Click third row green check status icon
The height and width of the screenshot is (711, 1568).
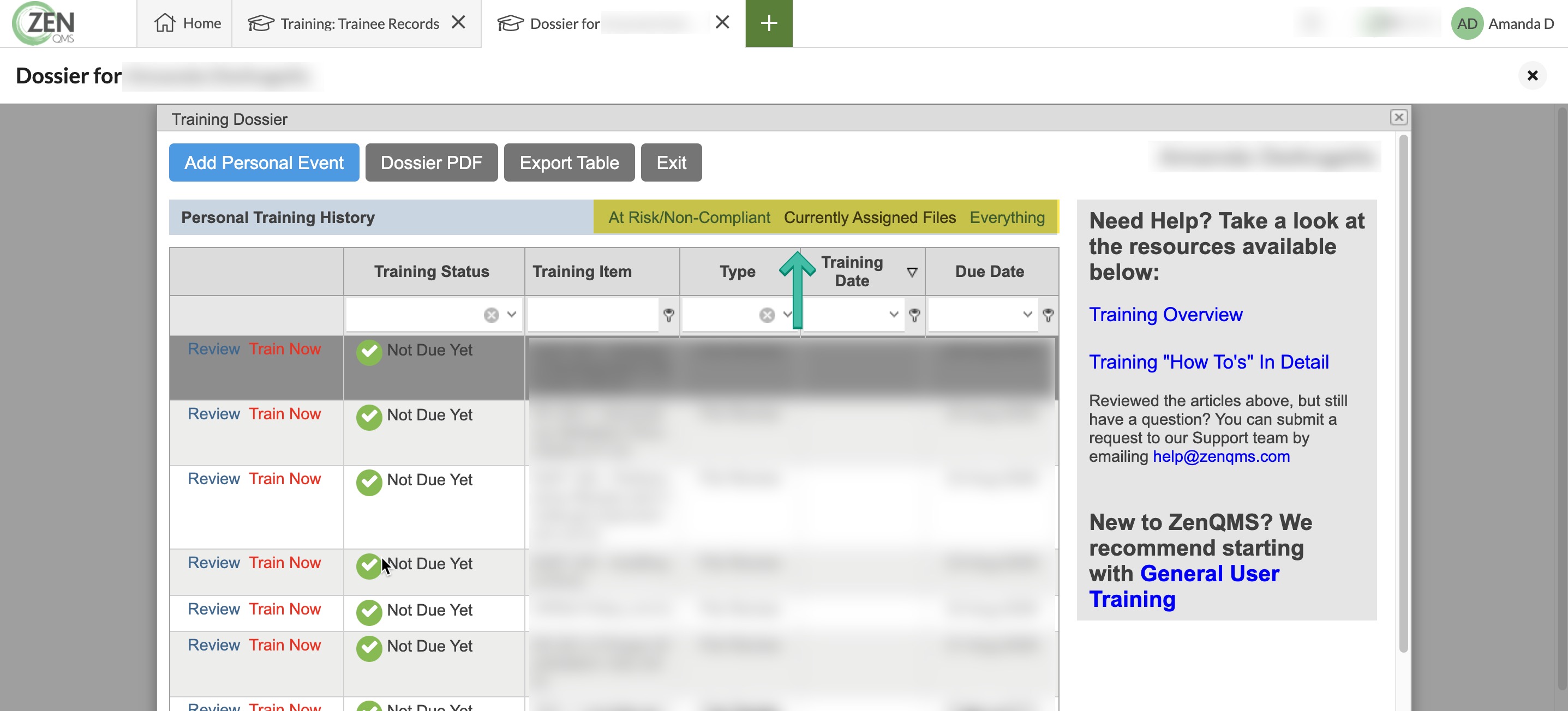(369, 483)
